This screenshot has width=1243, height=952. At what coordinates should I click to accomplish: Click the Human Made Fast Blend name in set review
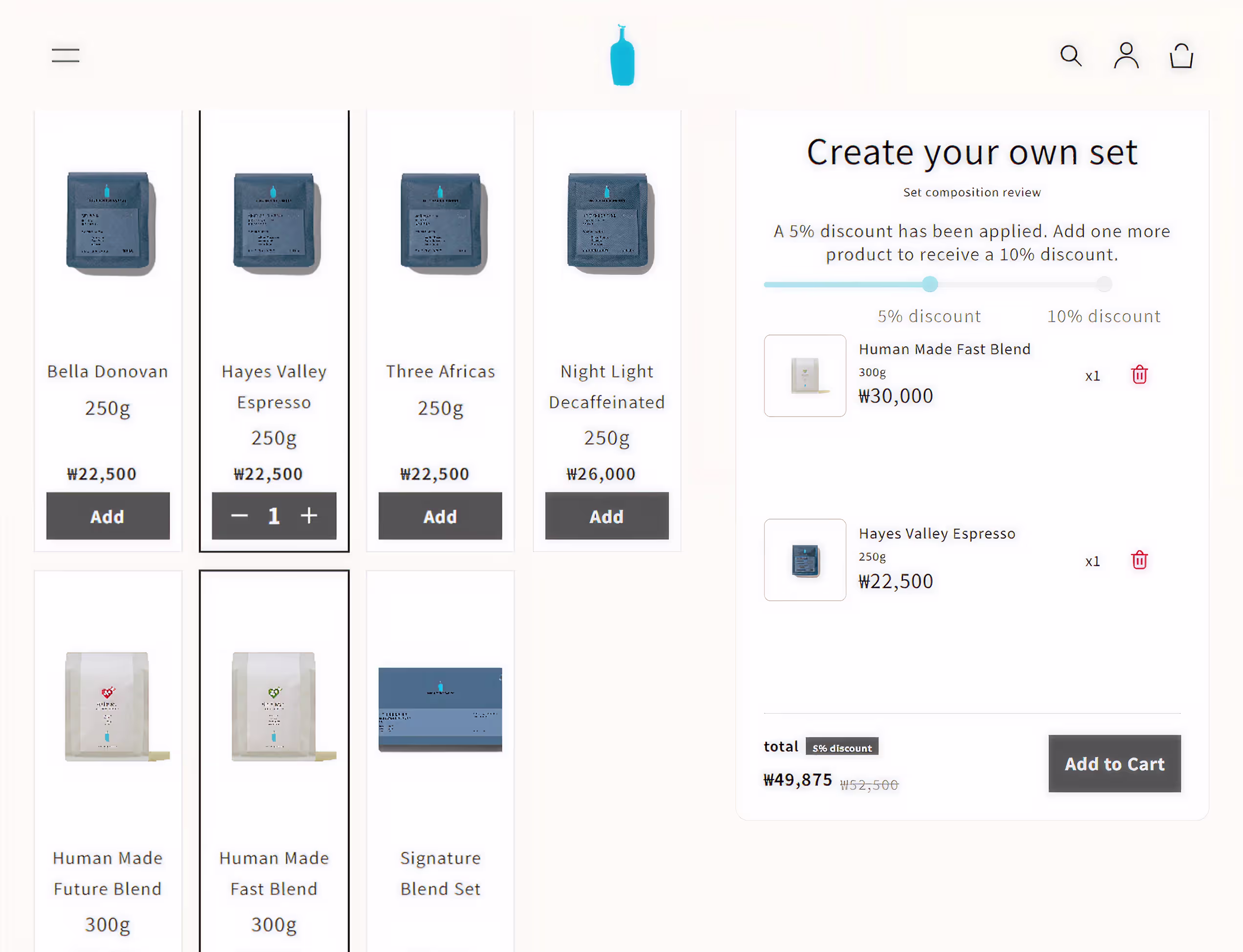pos(944,349)
